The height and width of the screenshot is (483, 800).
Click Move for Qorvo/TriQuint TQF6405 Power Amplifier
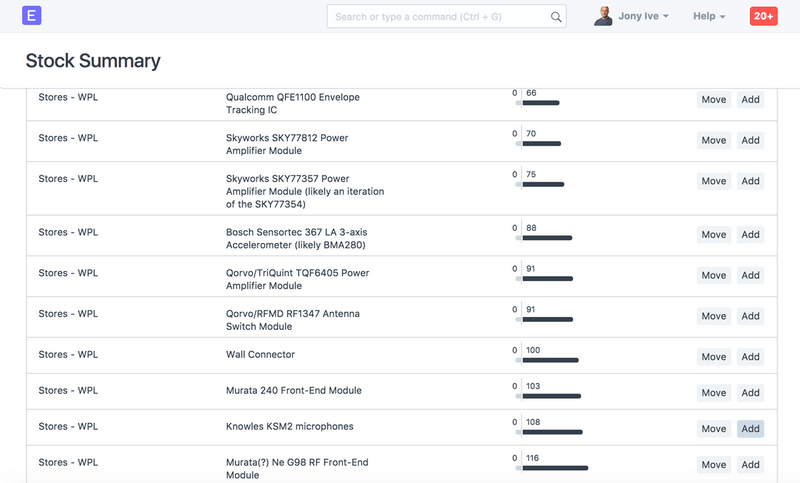tap(713, 275)
